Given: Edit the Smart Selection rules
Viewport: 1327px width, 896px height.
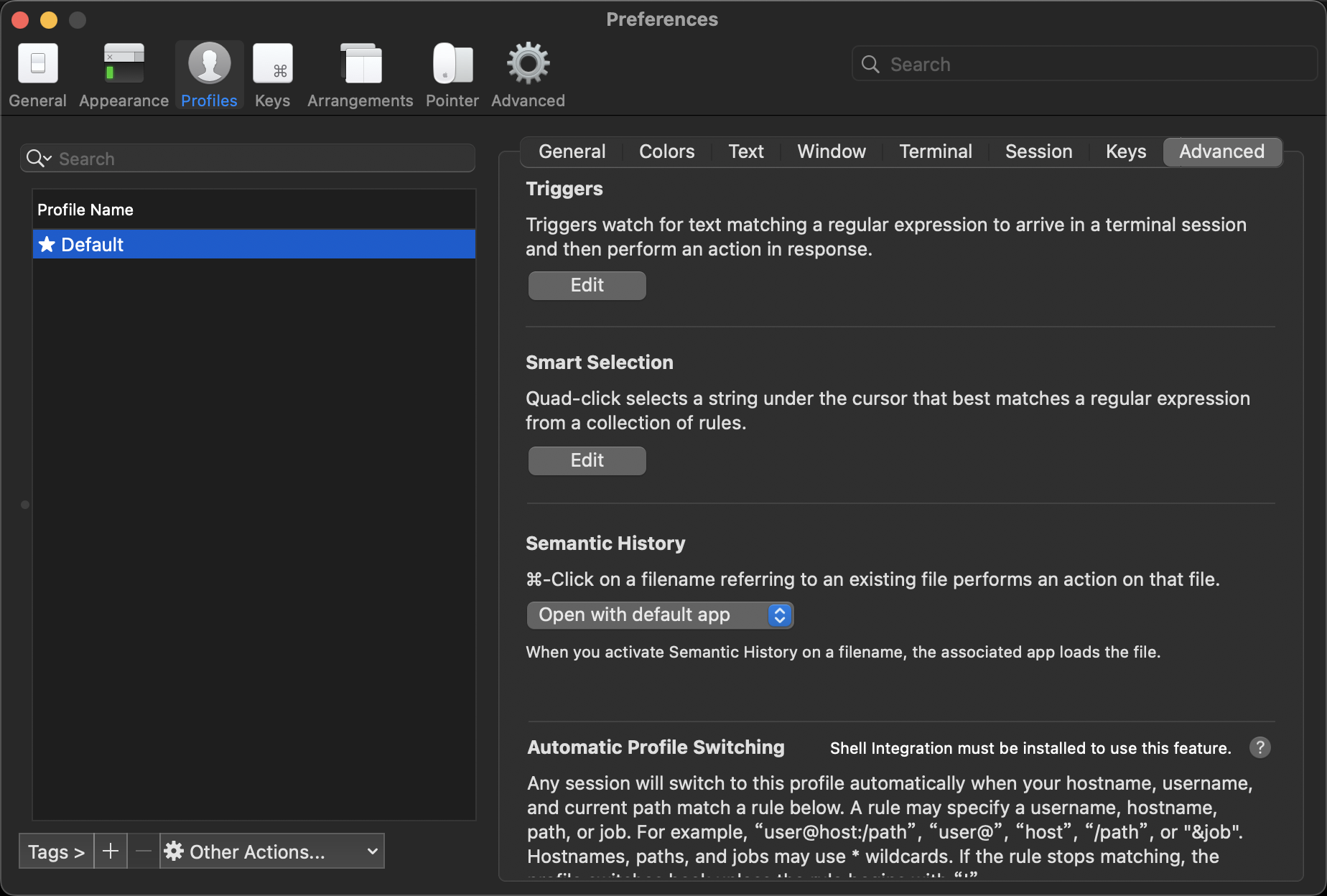Looking at the screenshot, I should 587,460.
